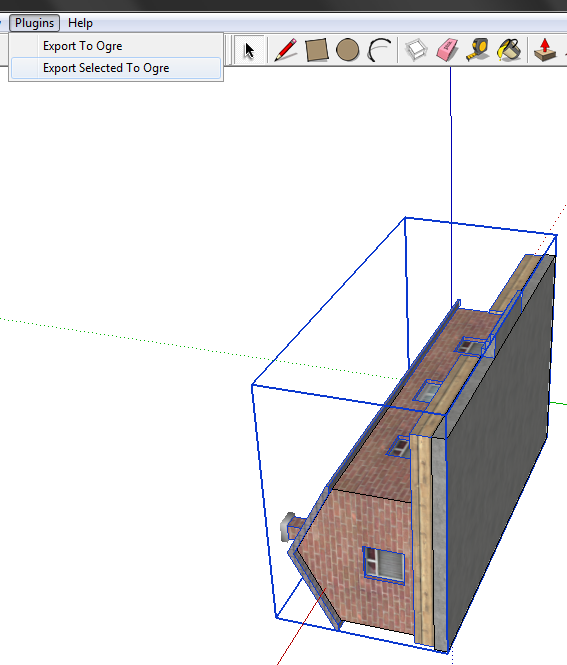Click the Make Component icon
Image resolution: width=567 pixels, height=665 pixels.
pos(416,50)
